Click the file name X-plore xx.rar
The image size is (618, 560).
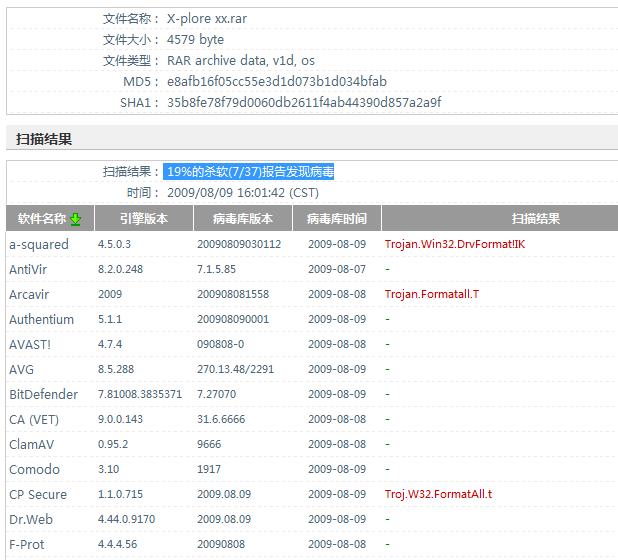[x=207, y=19]
